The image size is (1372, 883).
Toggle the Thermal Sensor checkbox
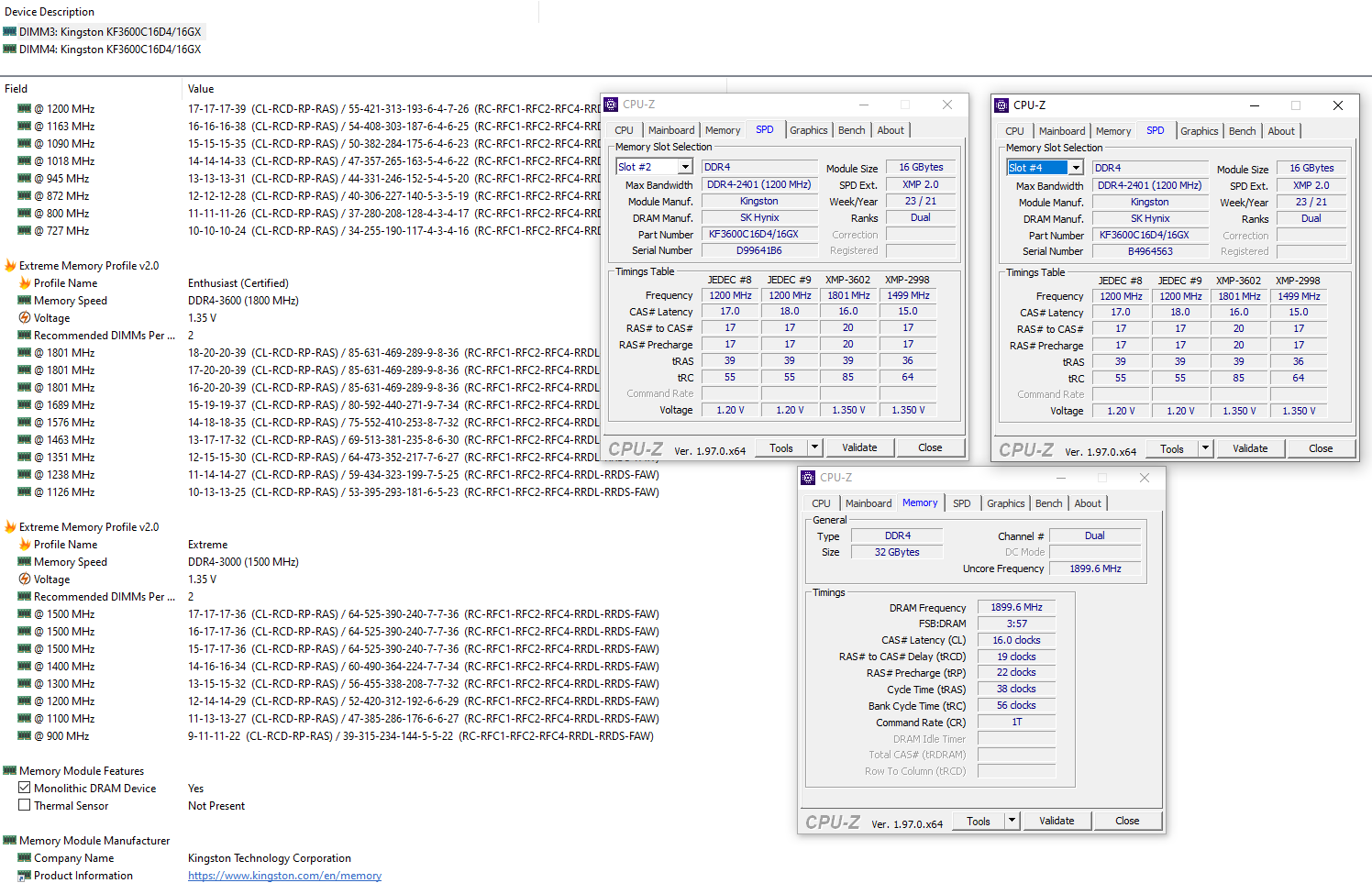pos(25,806)
